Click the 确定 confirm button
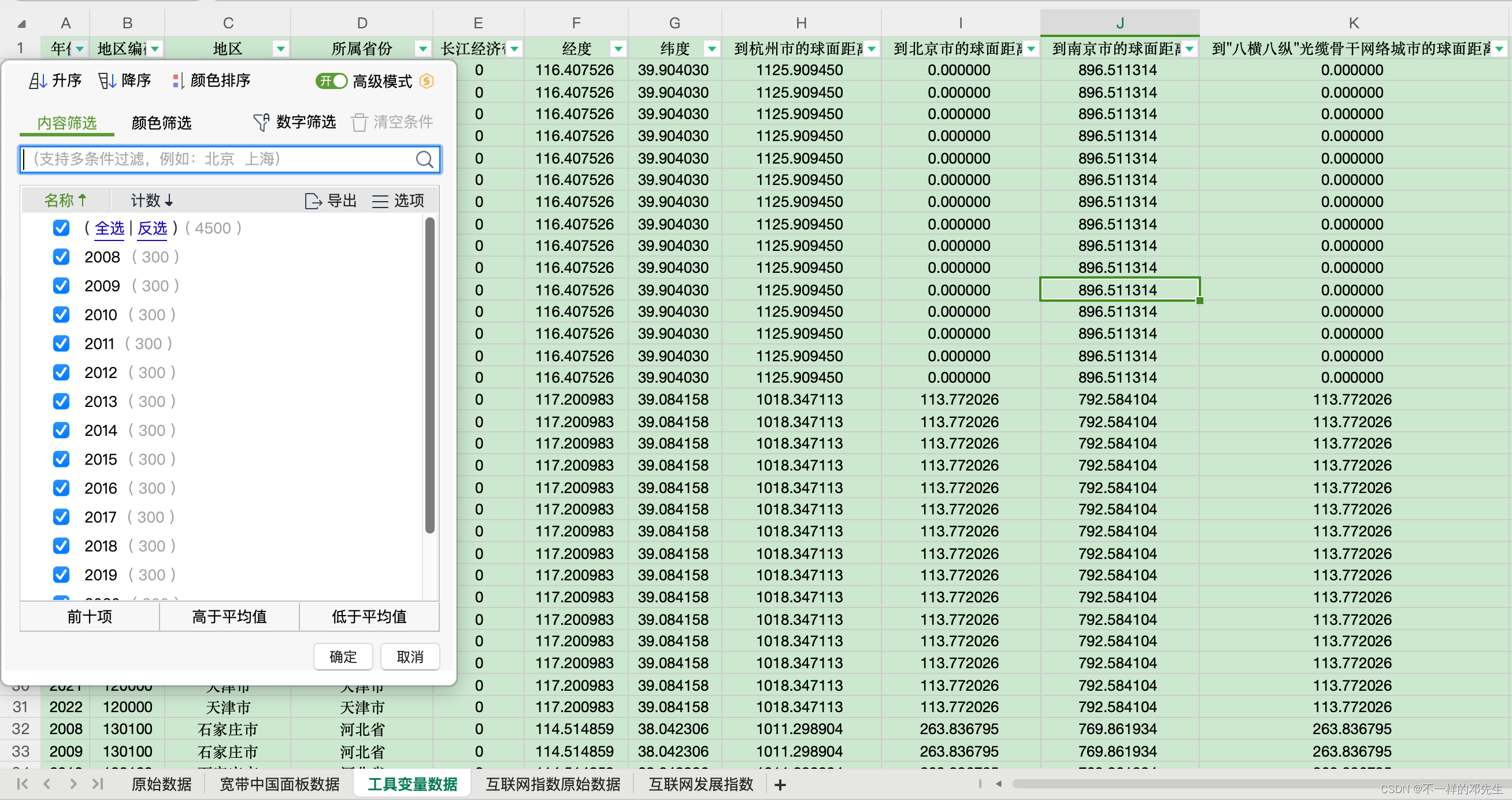1512x800 pixels. pos(343,657)
